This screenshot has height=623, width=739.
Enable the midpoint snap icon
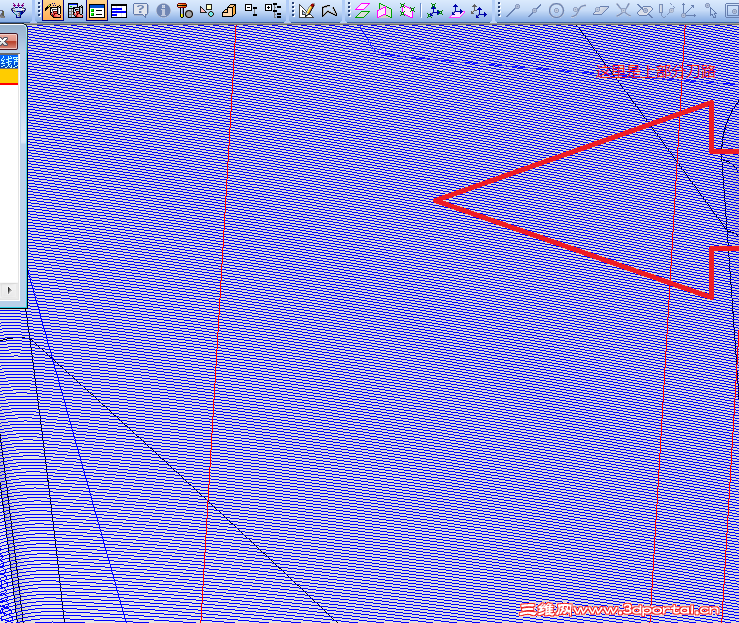coord(535,10)
